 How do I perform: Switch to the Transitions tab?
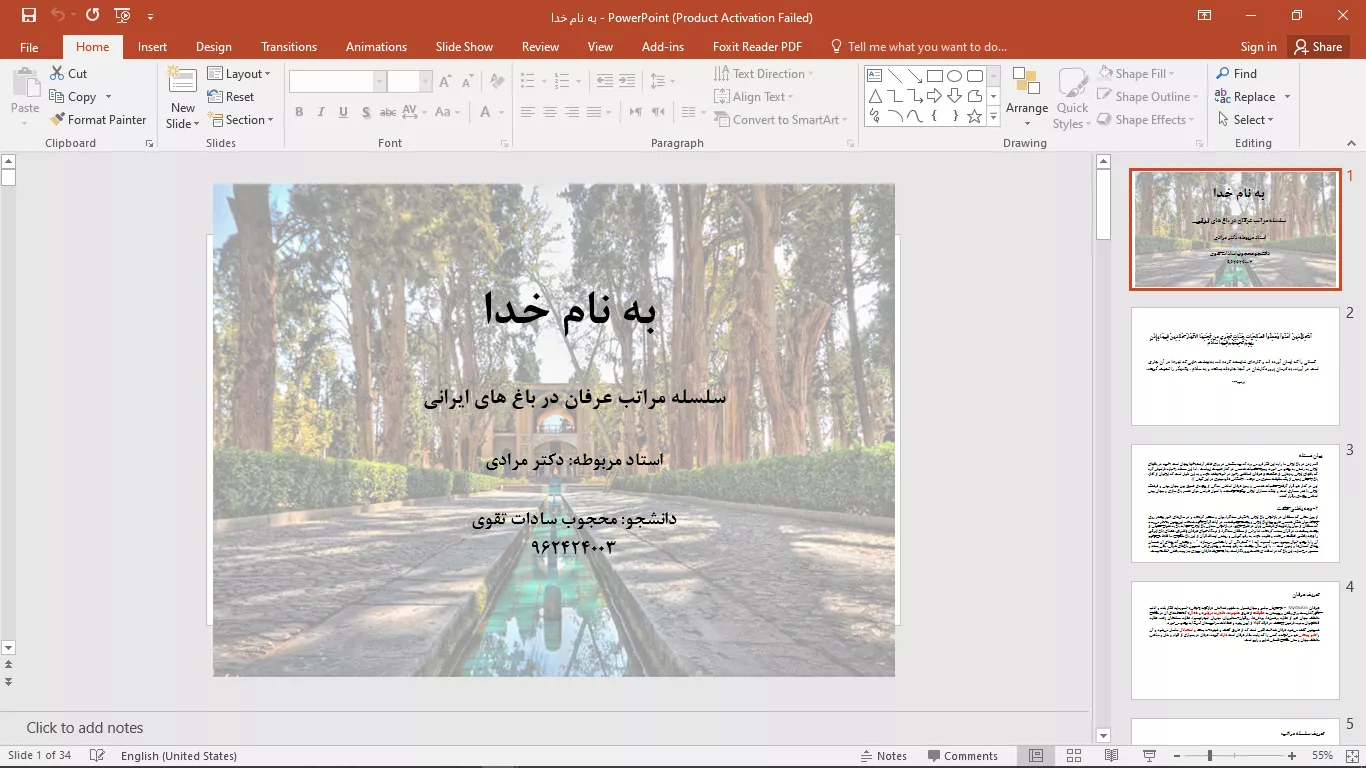[x=289, y=47]
